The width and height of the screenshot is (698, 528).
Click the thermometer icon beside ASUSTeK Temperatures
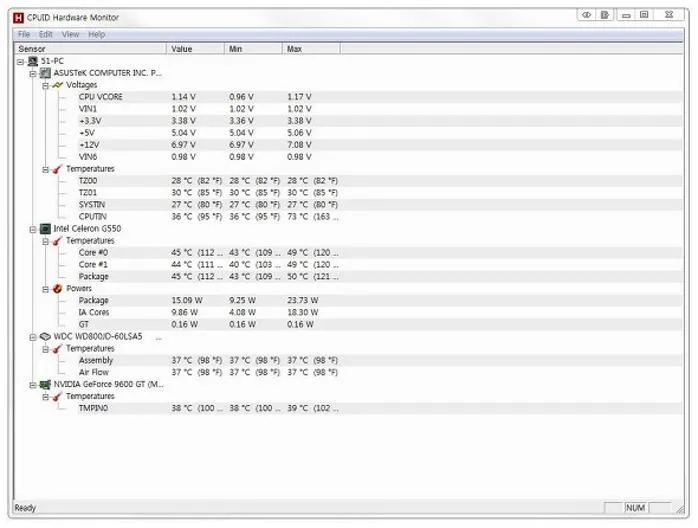(x=57, y=169)
